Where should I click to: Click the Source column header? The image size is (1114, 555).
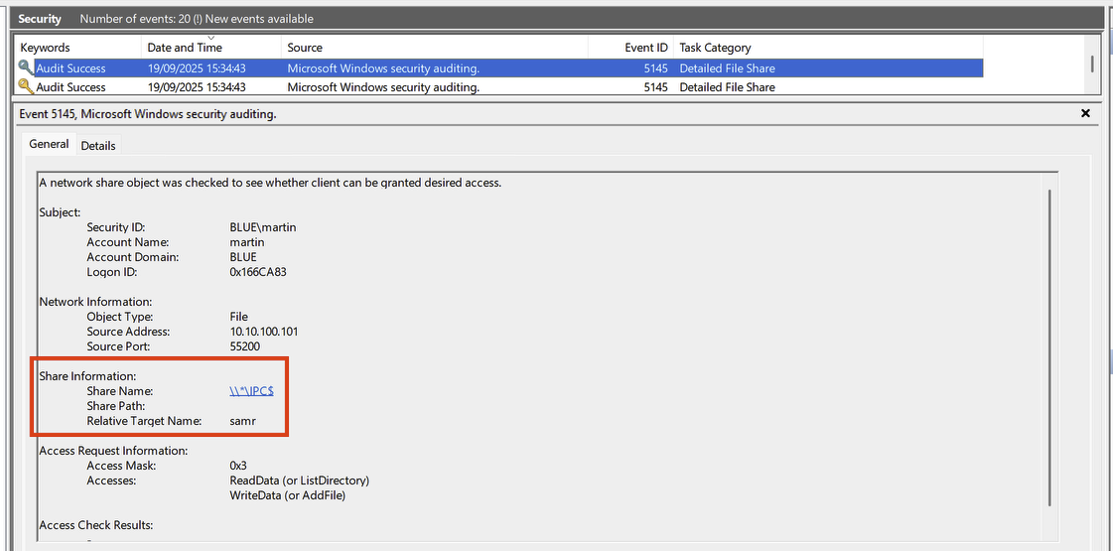click(x=305, y=47)
